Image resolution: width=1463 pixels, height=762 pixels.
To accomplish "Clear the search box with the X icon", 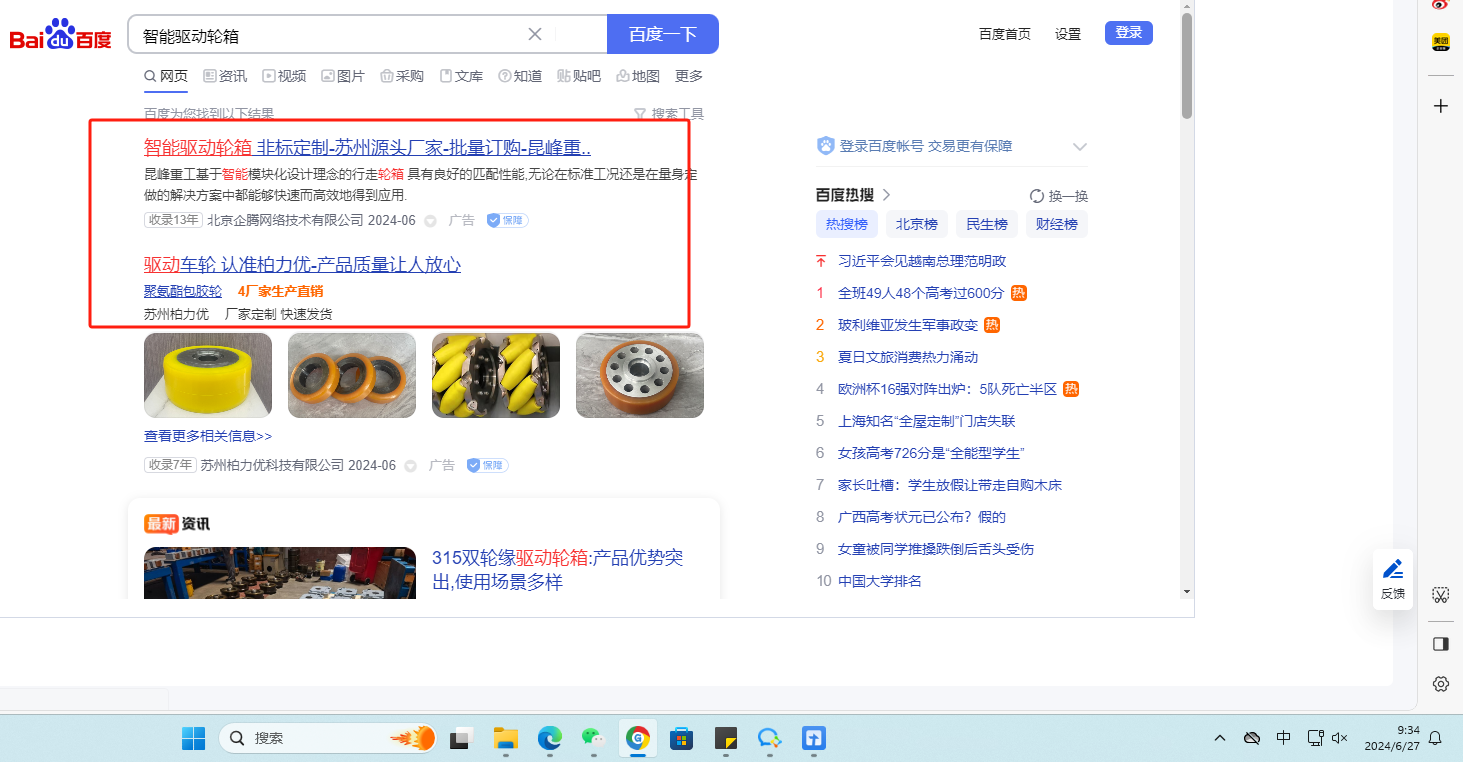I will 535,34.
